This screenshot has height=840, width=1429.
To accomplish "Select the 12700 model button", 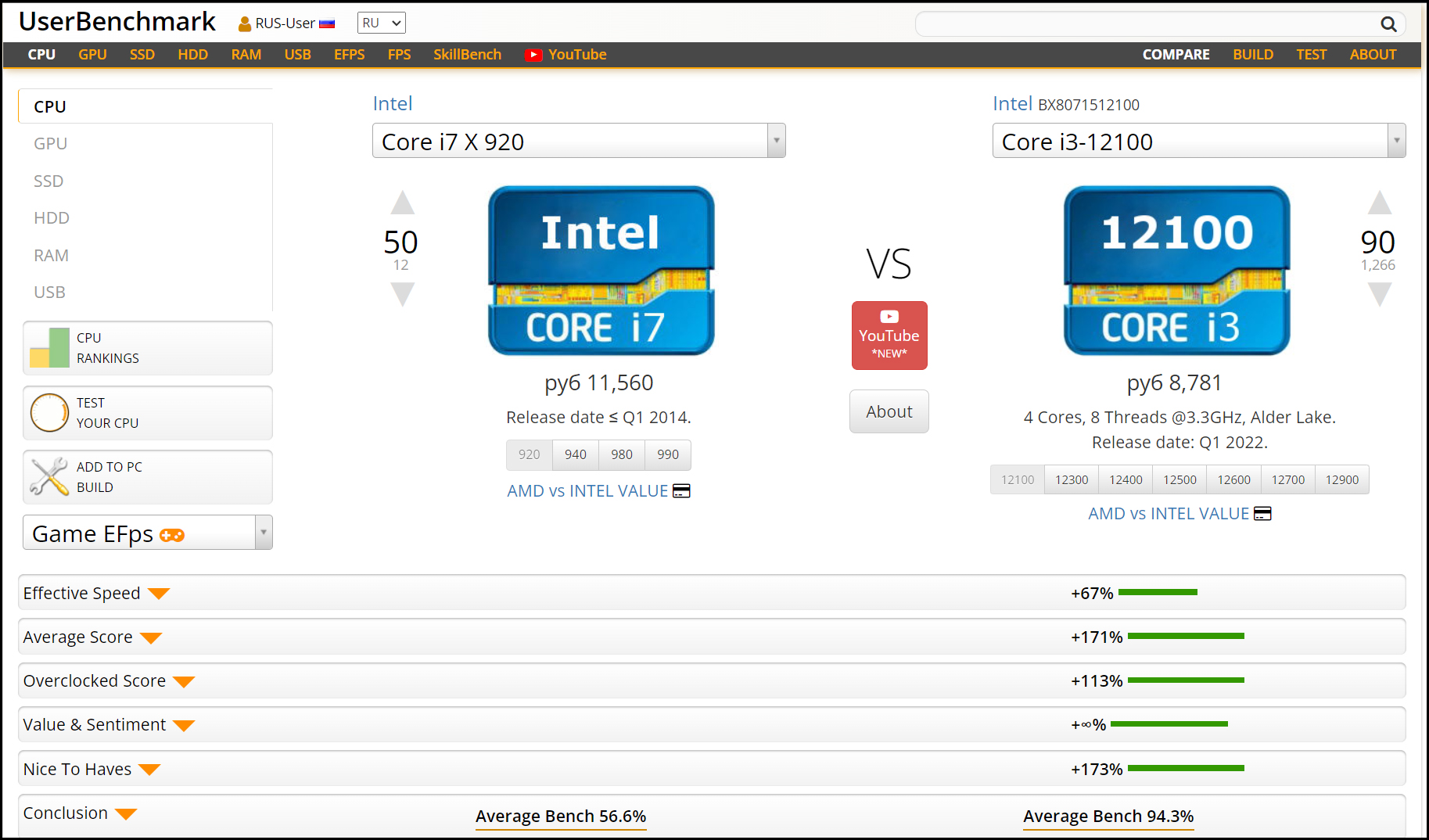I will (x=1288, y=479).
